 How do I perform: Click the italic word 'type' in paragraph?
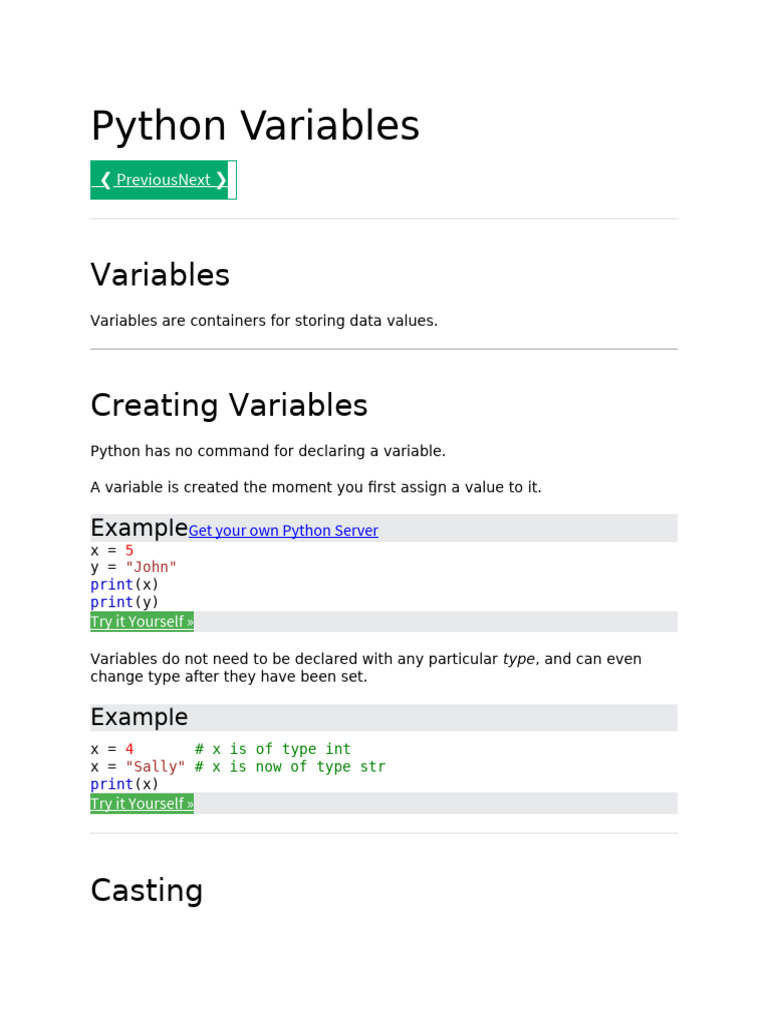(518, 659)
